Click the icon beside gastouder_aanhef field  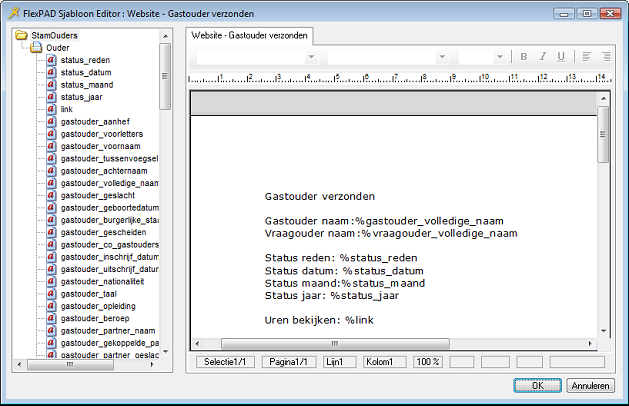coord(52,121)
